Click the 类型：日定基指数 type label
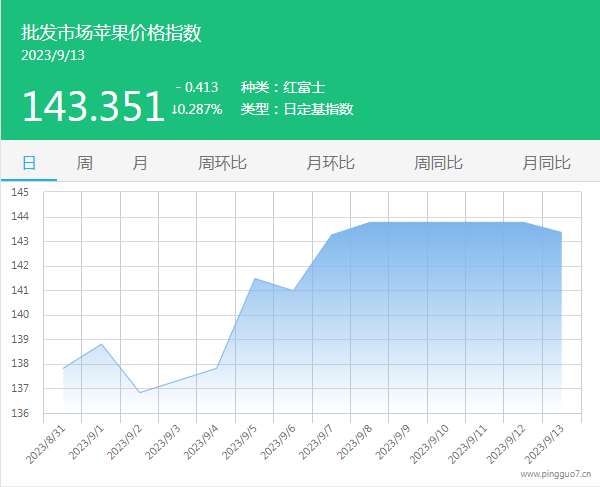 (x=297, y=109)
